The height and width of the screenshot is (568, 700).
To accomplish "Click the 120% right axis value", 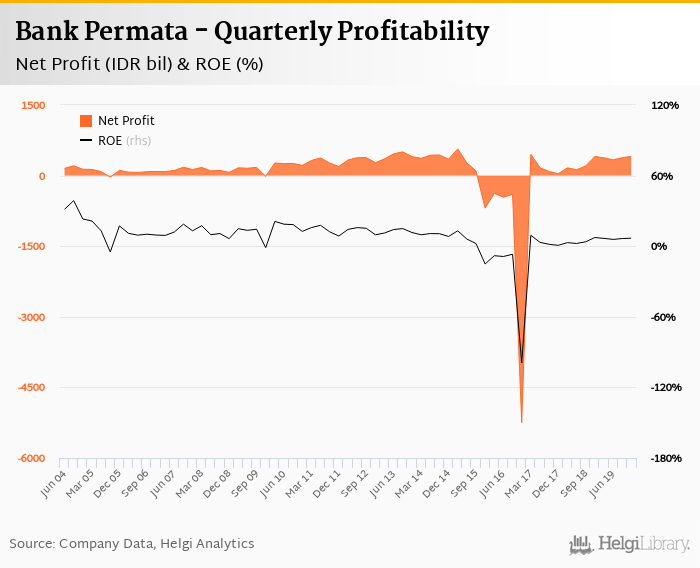I will point(666,105).
